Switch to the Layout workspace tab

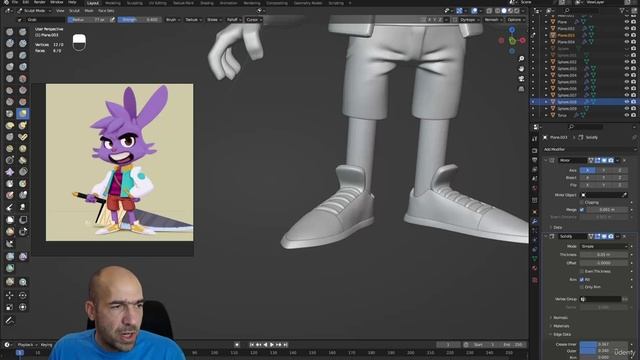click(93, 3)
